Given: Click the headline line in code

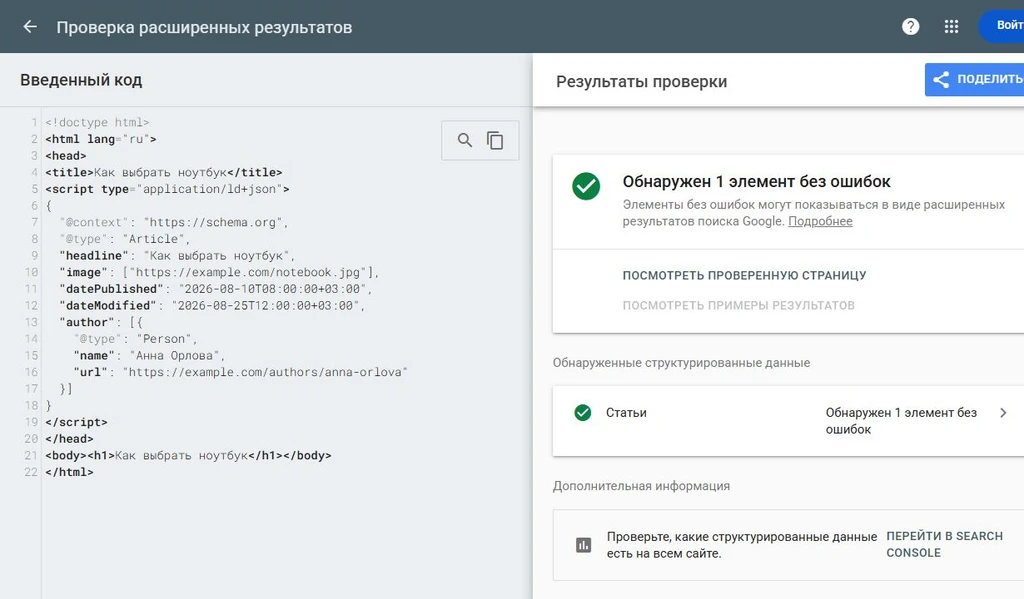Looking at the screenshot, I should (x=177, y=255).
